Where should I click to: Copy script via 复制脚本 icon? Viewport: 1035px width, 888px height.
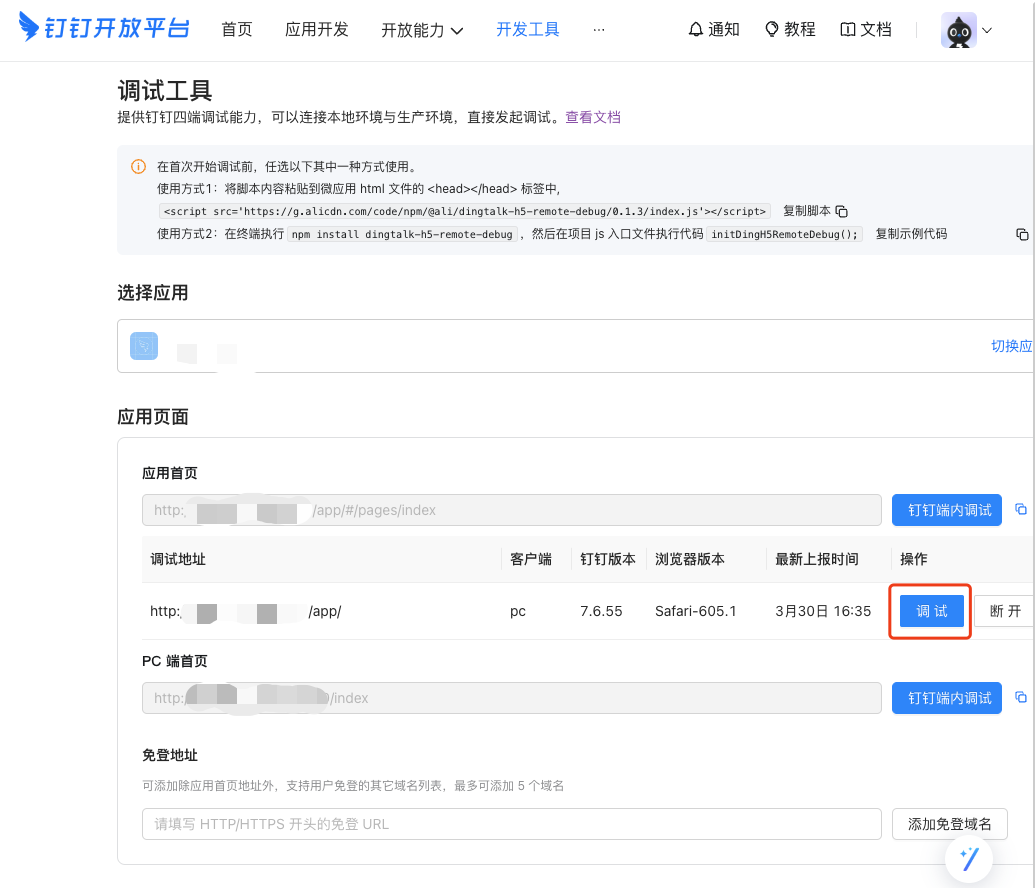[842, 211]
